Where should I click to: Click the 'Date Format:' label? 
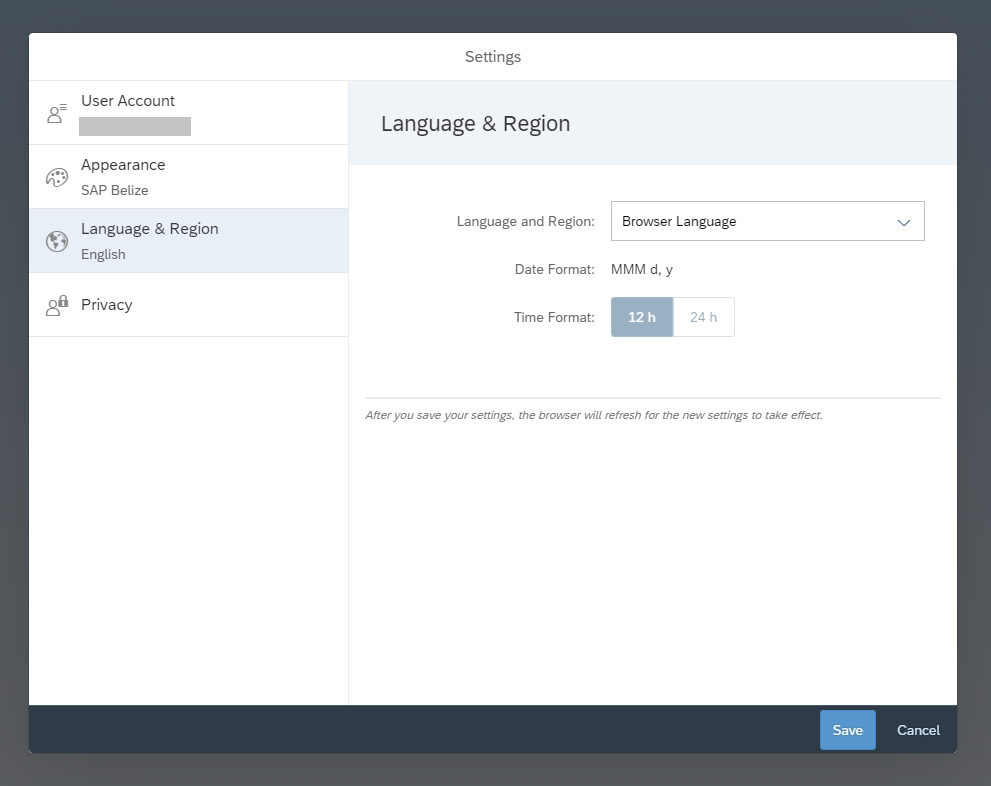pos(555,270)
